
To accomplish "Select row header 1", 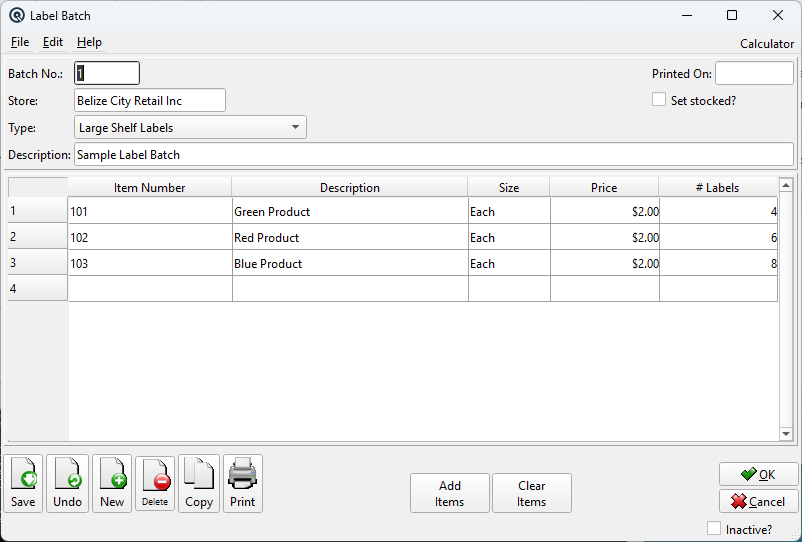I will (x=38, y=210).
